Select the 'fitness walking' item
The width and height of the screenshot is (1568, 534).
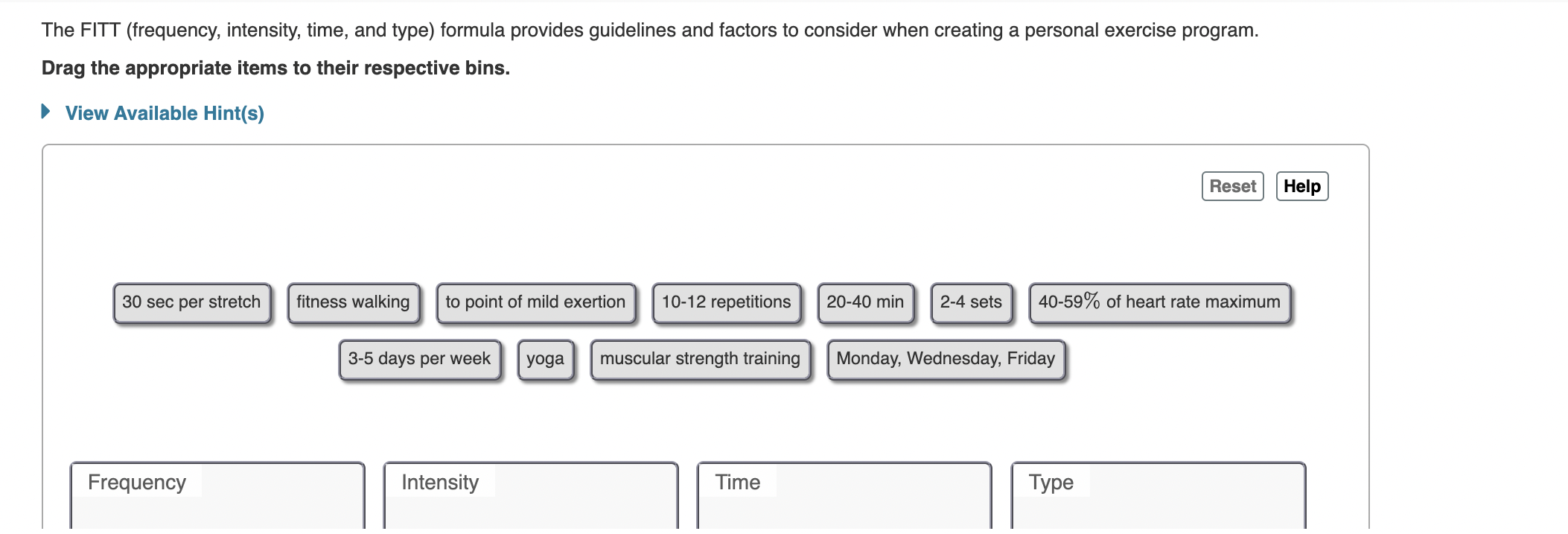point(354,302)
